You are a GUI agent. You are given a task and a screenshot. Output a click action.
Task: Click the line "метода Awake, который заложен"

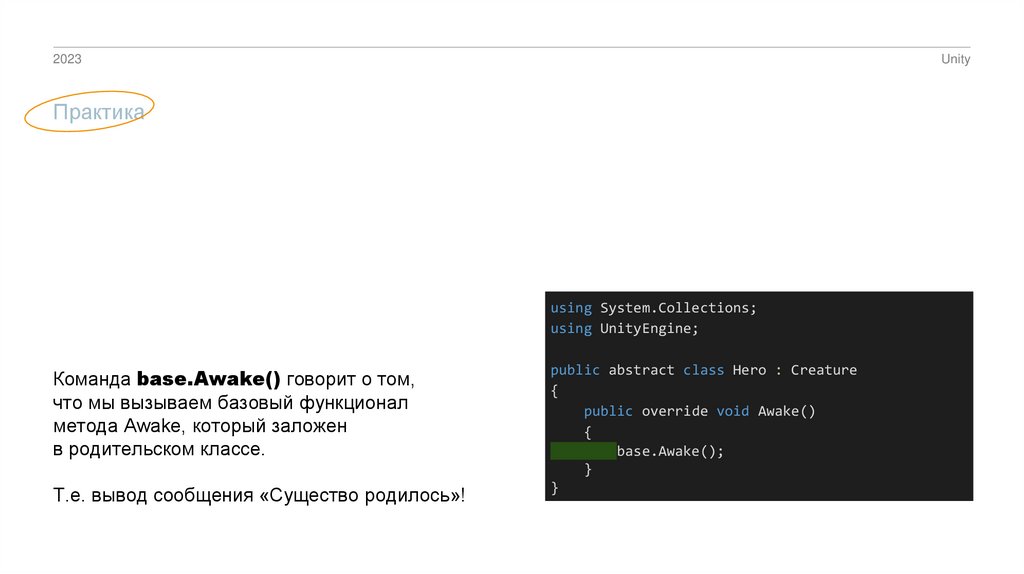pyautogui.click(x=200, y=427)
